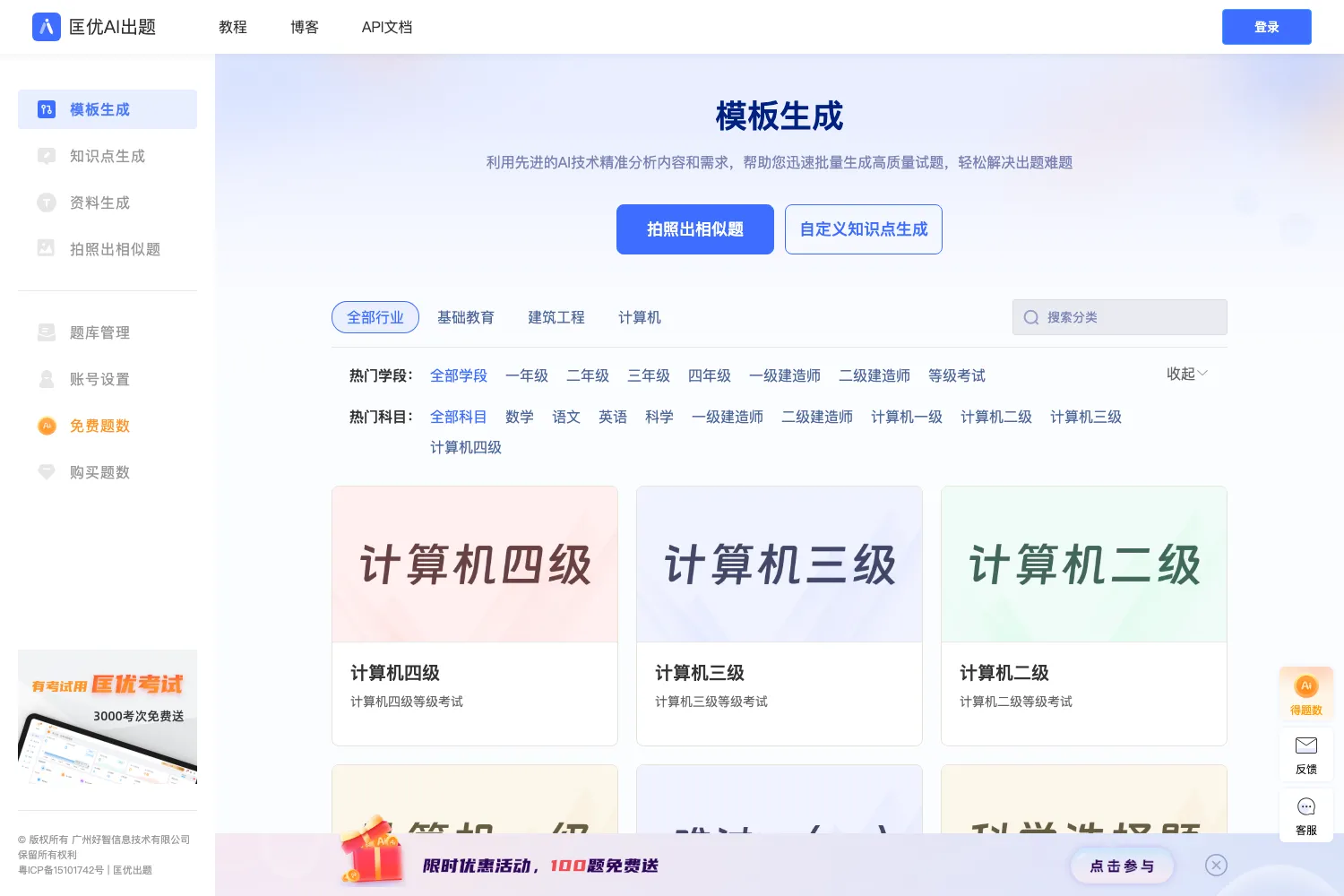Image resolution: width=1344 pixels, height=896 pixels.
Task: Open the 计算机四级 card thumbnail
Action: pos(475,564)
